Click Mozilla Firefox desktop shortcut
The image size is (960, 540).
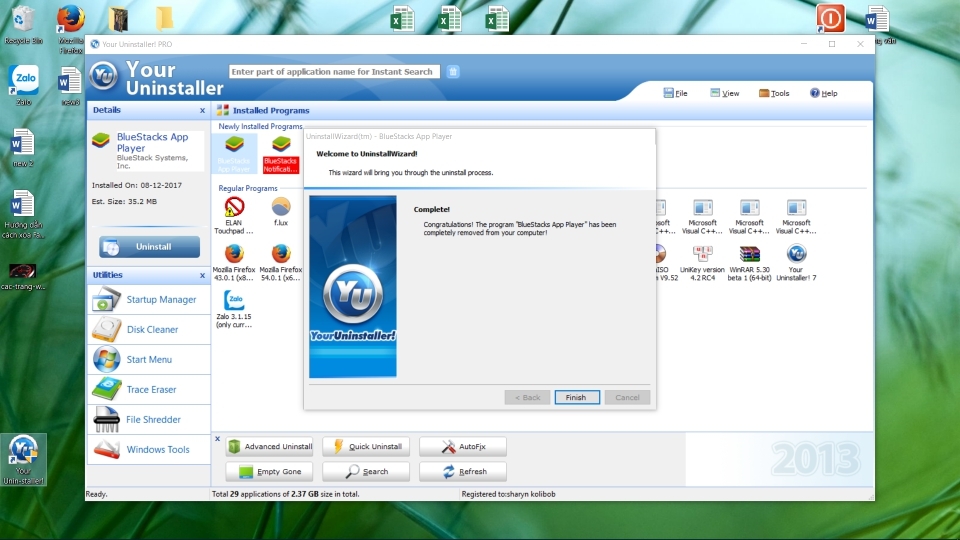tap(70, 28)
